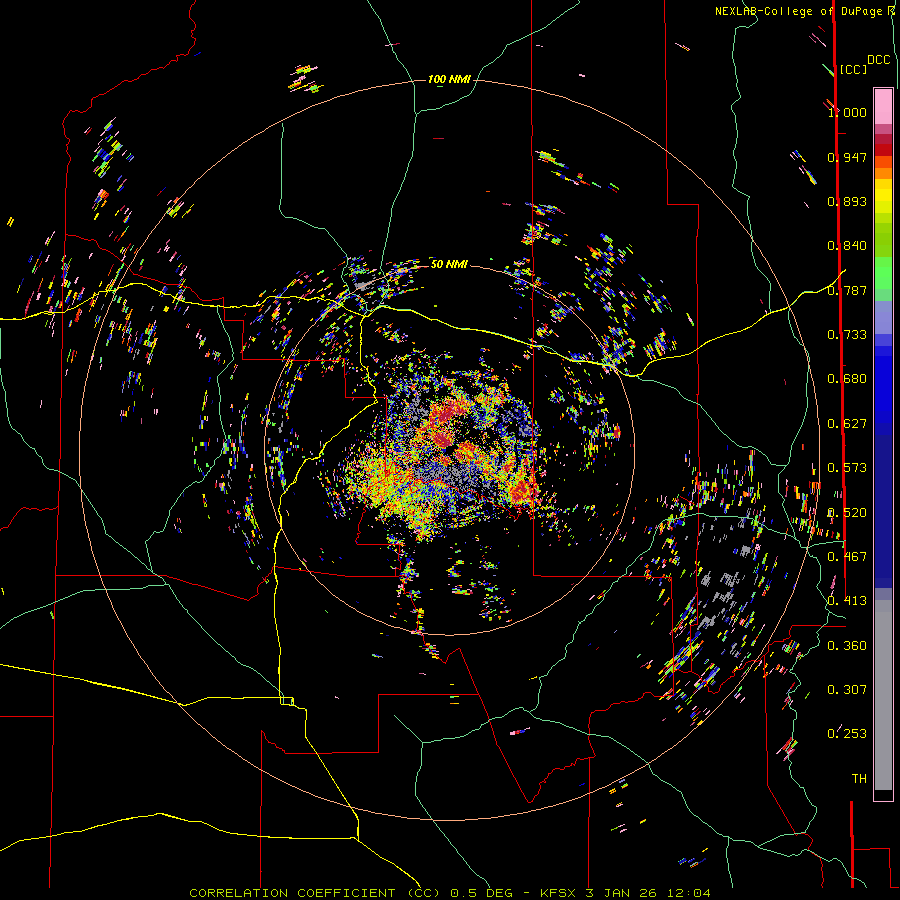Click the 0.627 scale value

coord(847,424)
